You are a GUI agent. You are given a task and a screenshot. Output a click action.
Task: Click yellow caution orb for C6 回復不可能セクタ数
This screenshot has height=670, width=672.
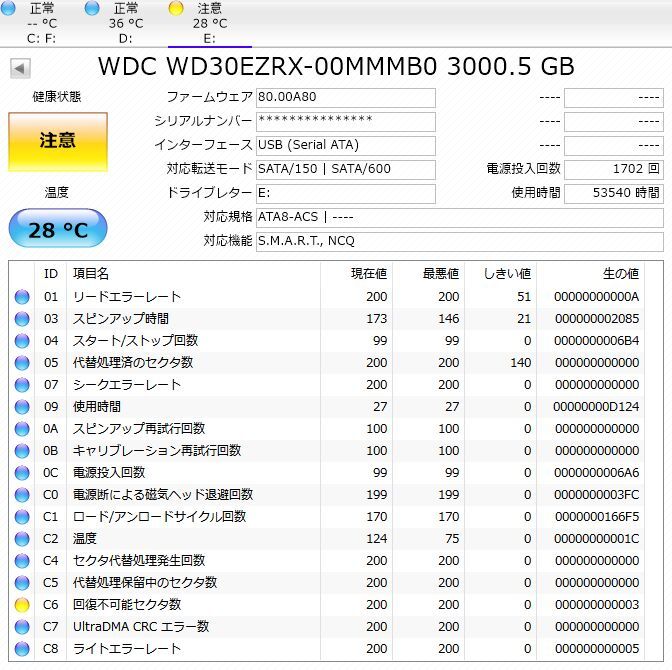pyautogui.click(x=22, y=605)
